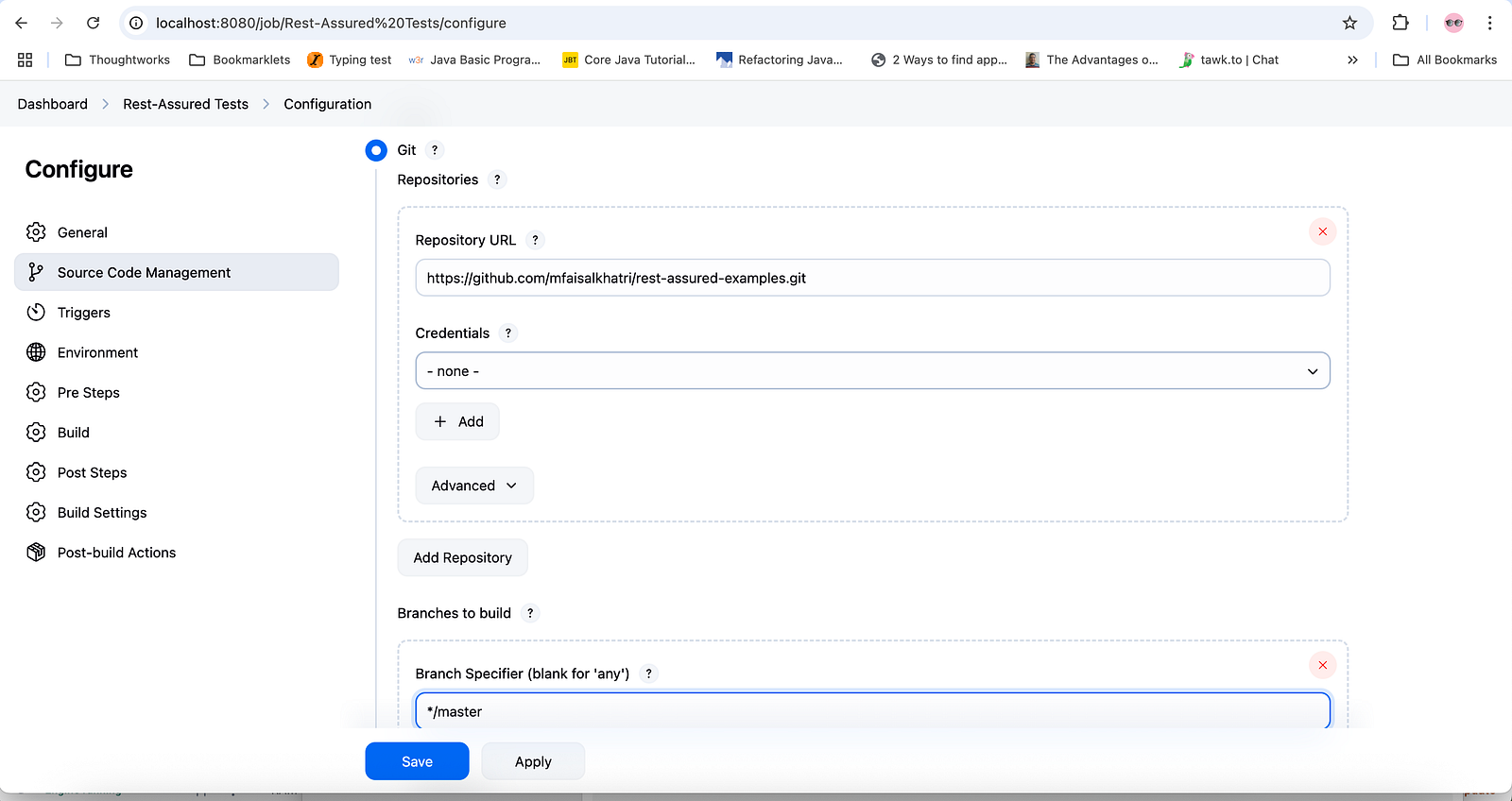The image size is (1512, 801).
Task: Open the Chrome three-dot menu
Action: click(x=1489, y=23)
